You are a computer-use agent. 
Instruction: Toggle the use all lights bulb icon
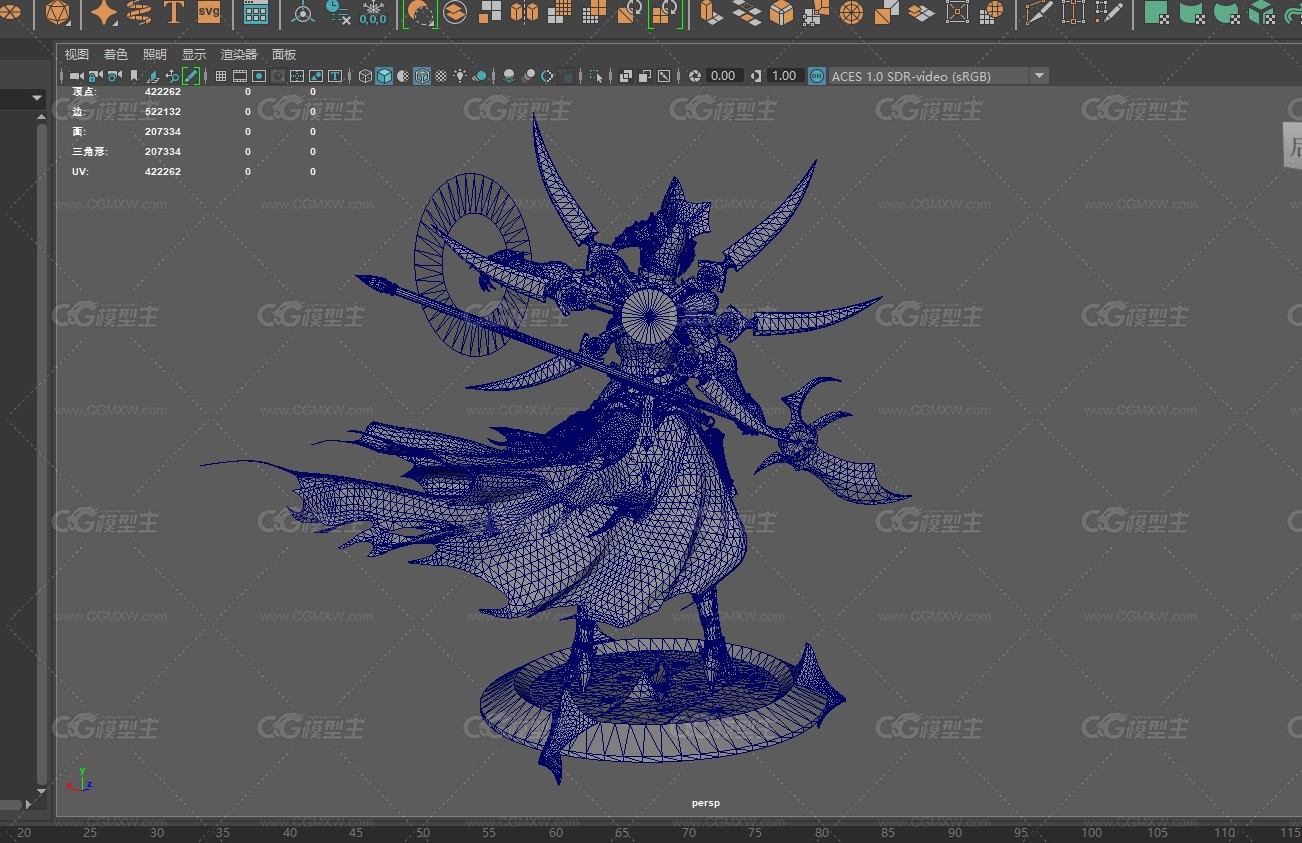click(460, 76)
